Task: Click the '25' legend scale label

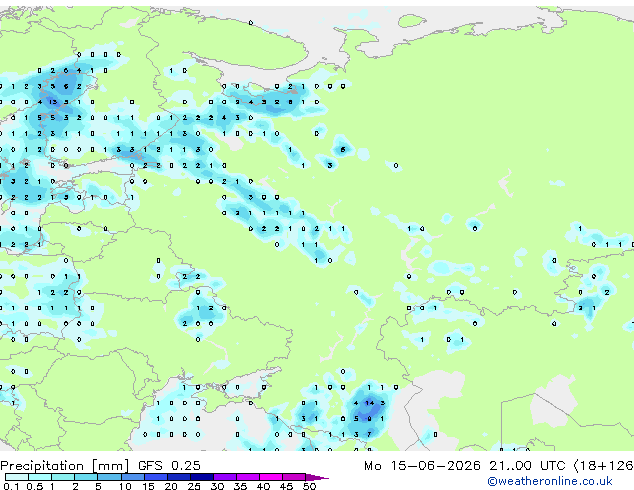Action: 194,486
